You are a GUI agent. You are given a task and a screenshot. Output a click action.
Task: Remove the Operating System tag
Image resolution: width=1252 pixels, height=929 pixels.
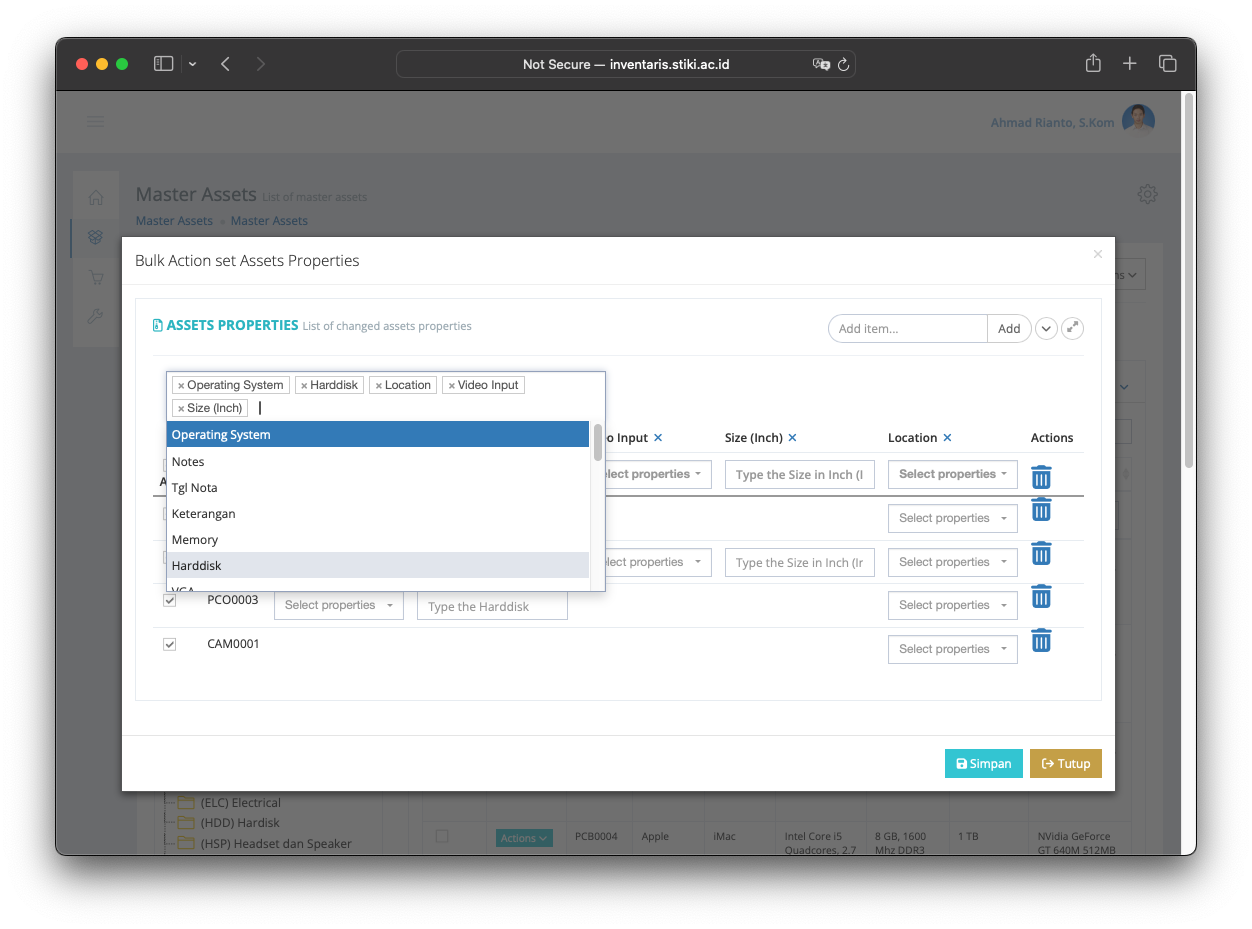click(x=181, y=386)
